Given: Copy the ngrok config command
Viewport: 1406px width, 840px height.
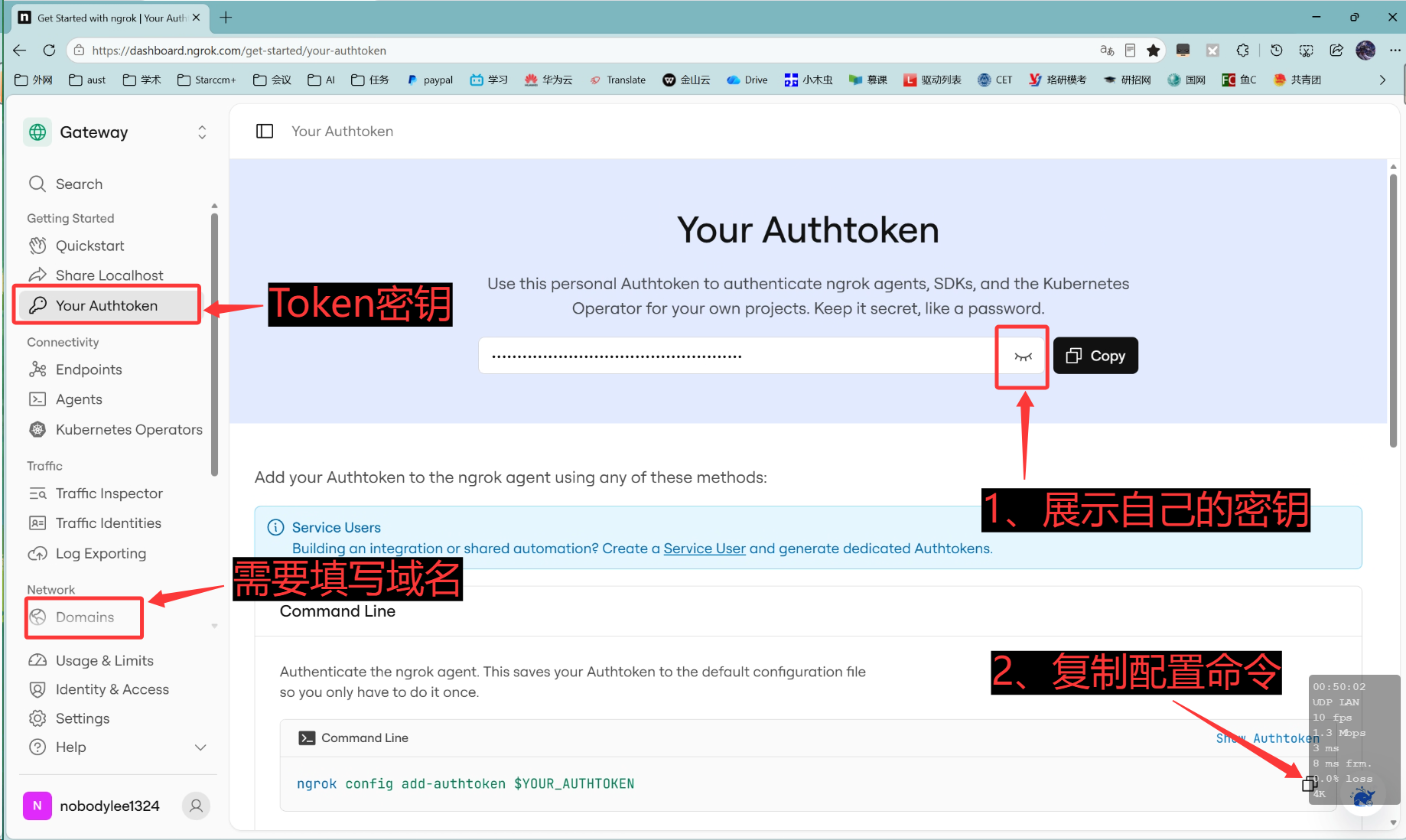Looking at the screenshot, I should pos(1310,783).
